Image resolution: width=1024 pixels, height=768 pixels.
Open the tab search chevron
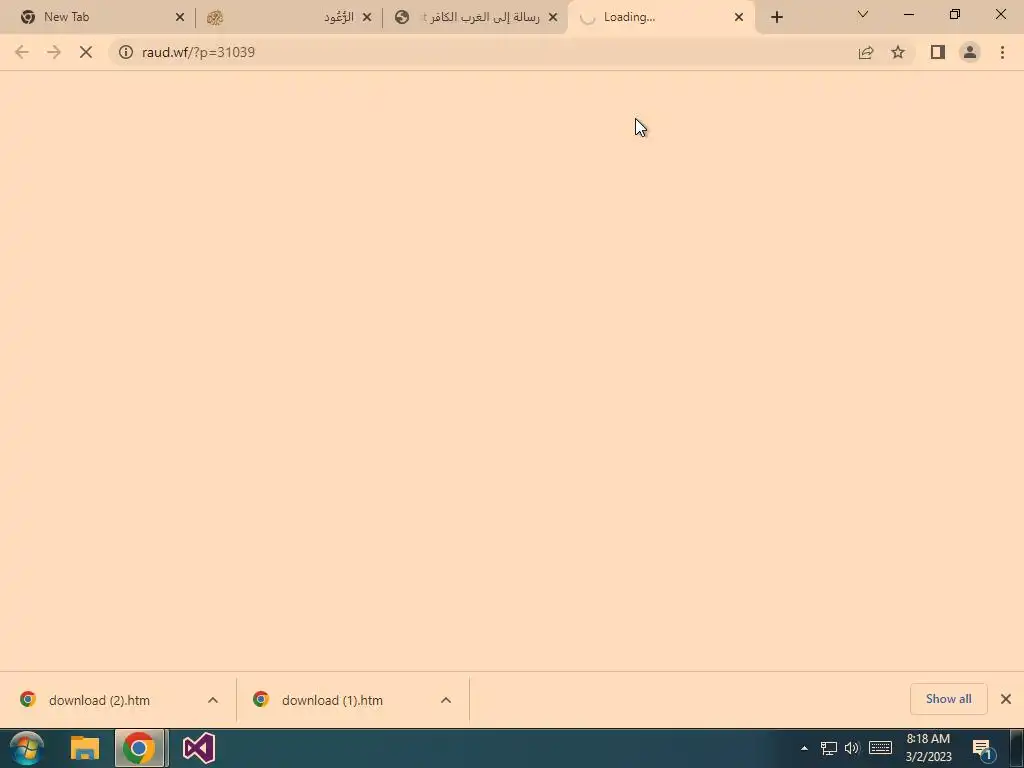point(863,14)
